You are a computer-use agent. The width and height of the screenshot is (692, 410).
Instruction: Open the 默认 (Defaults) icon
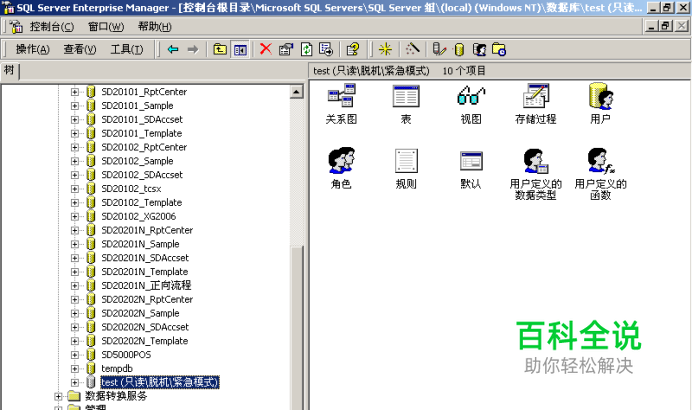click(x=471, y=161)
